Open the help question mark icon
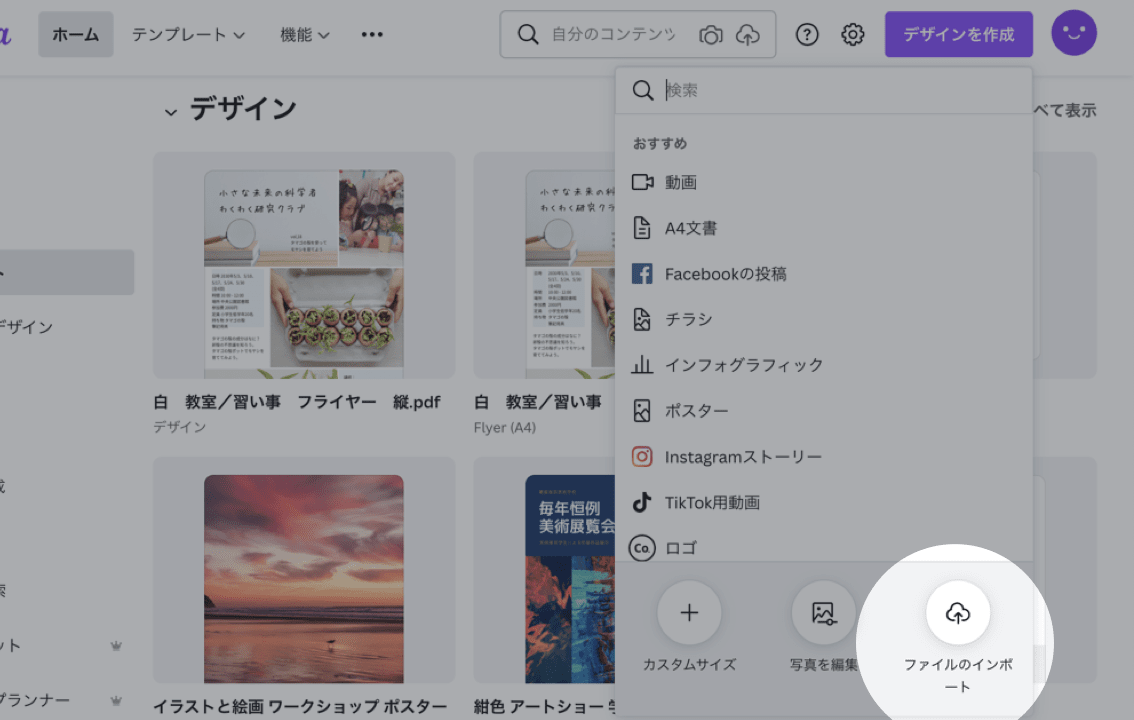 pos(807,33)
